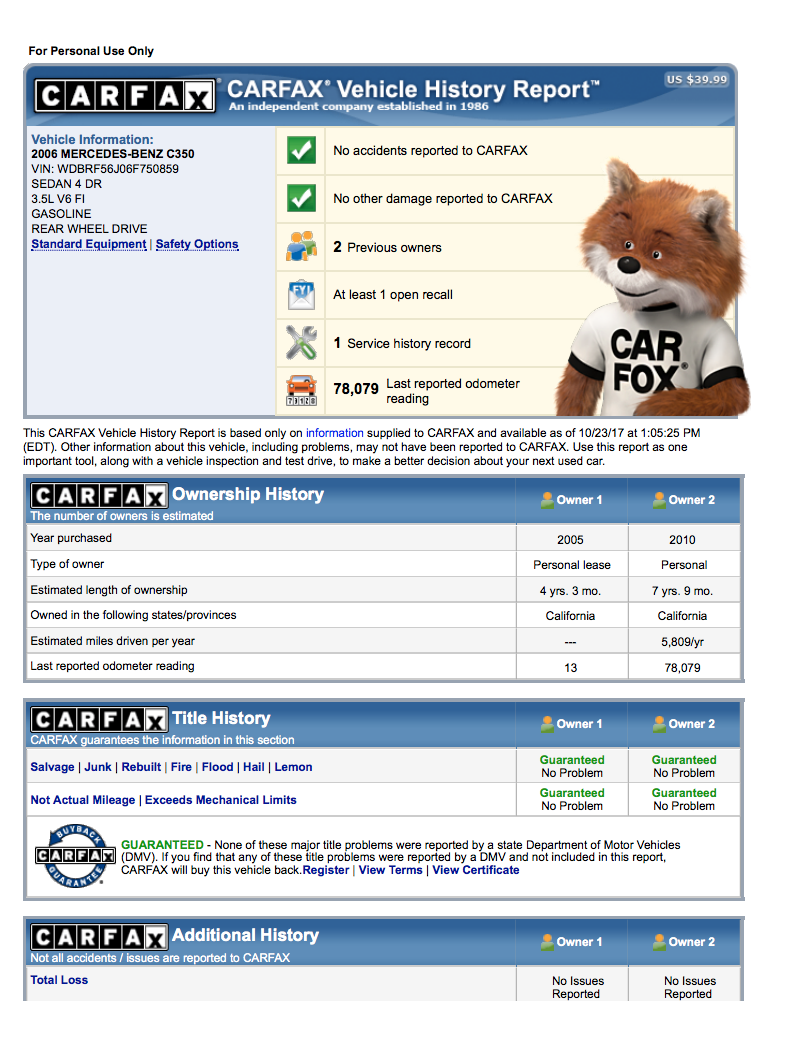Click Owner 2 person icon in Title History
This screenshot has height=1044, width=812.
(659, 724)
